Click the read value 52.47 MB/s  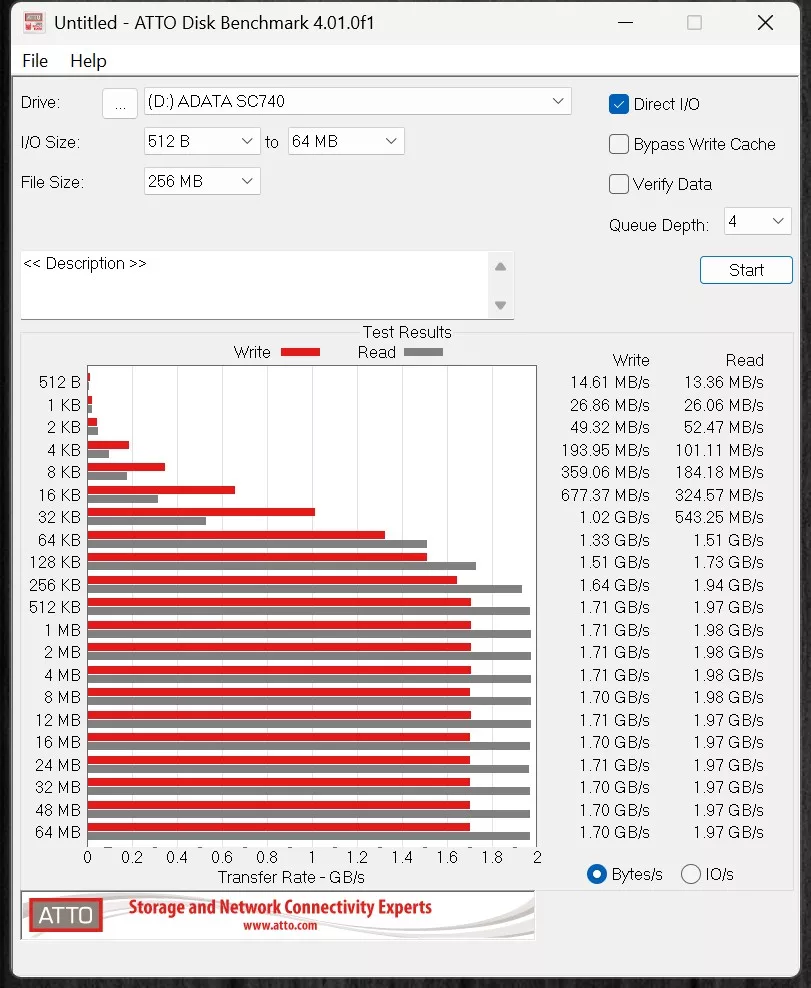(x=724, y=427)
